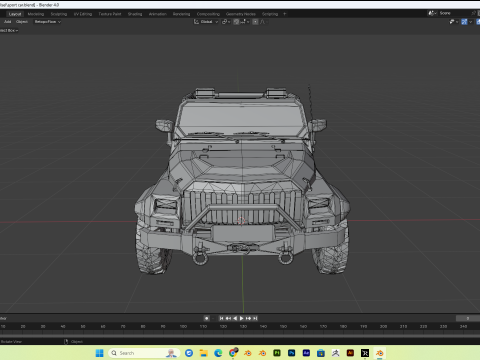The width and height of the screenshot is (480, 360).
Task: Open Adobe Illustrator from taskbar
Action: (350, 353)
